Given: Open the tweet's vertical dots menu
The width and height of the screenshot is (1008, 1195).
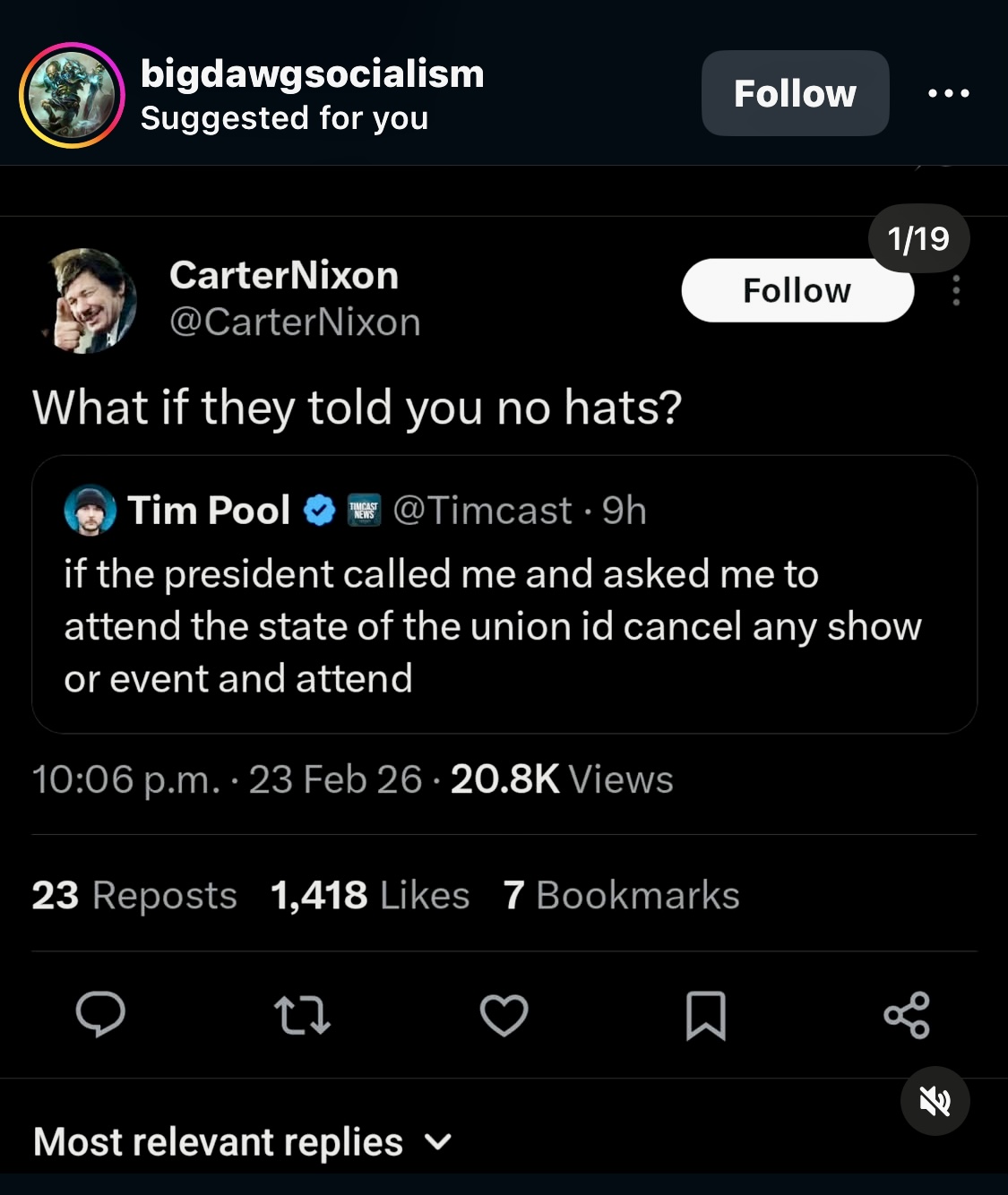Looking at the screenshot, I should (x=956, y=291).
